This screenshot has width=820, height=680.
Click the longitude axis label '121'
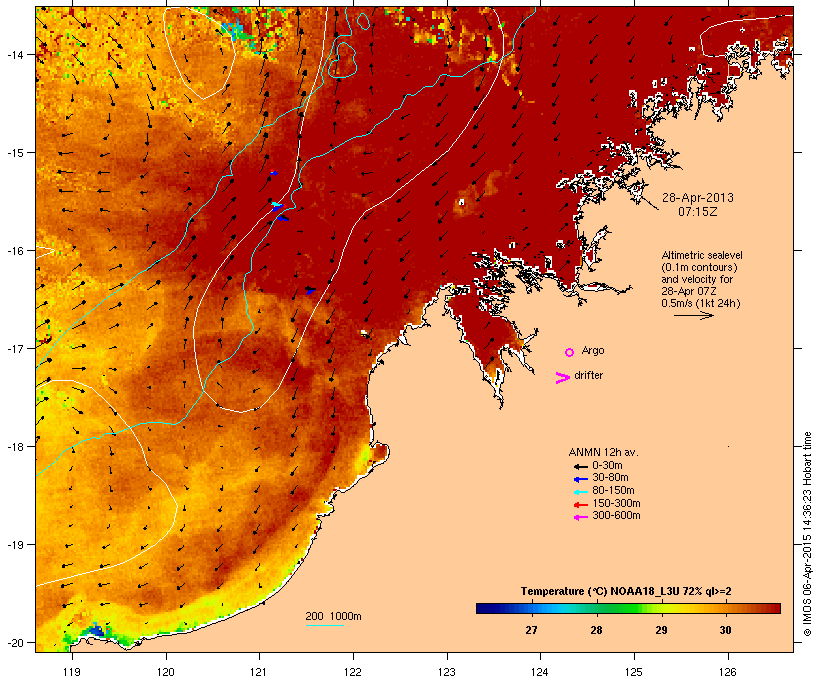[x=259, y=672]
